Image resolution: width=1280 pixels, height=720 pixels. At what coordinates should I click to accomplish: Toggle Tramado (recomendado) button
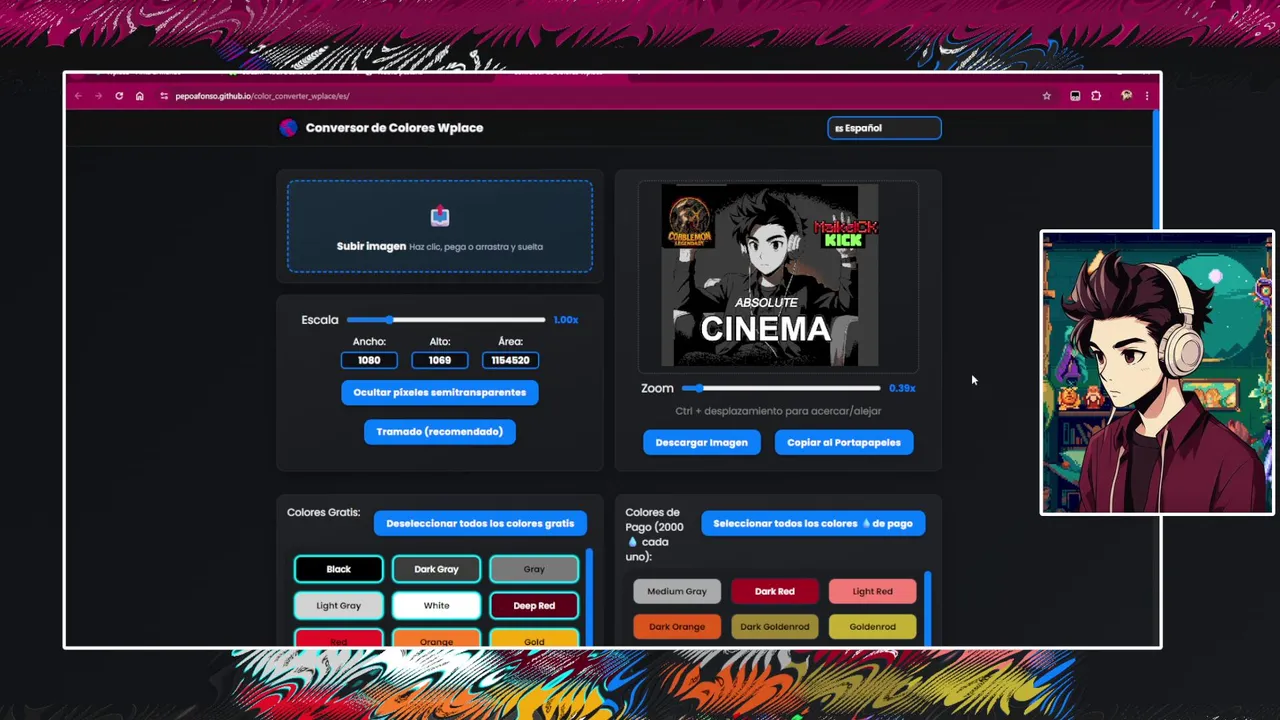click(440, 432)
